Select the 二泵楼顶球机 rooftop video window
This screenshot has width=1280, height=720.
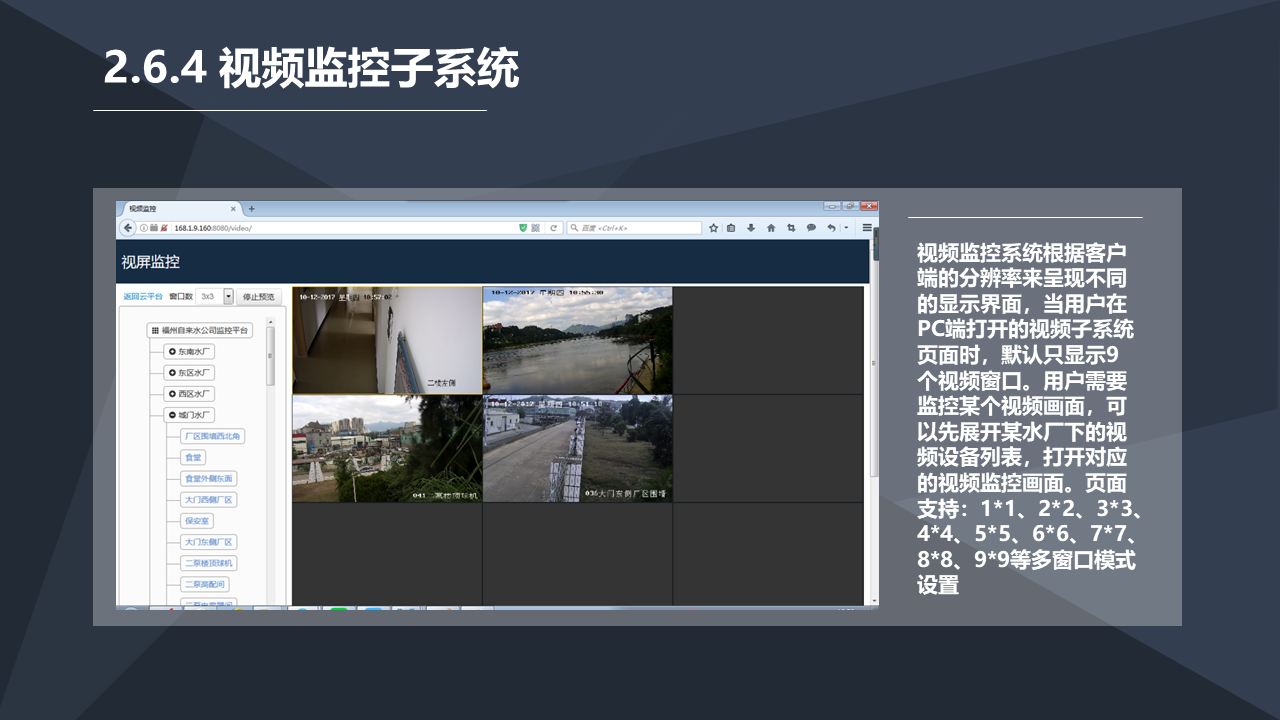[x=387, y=448]
